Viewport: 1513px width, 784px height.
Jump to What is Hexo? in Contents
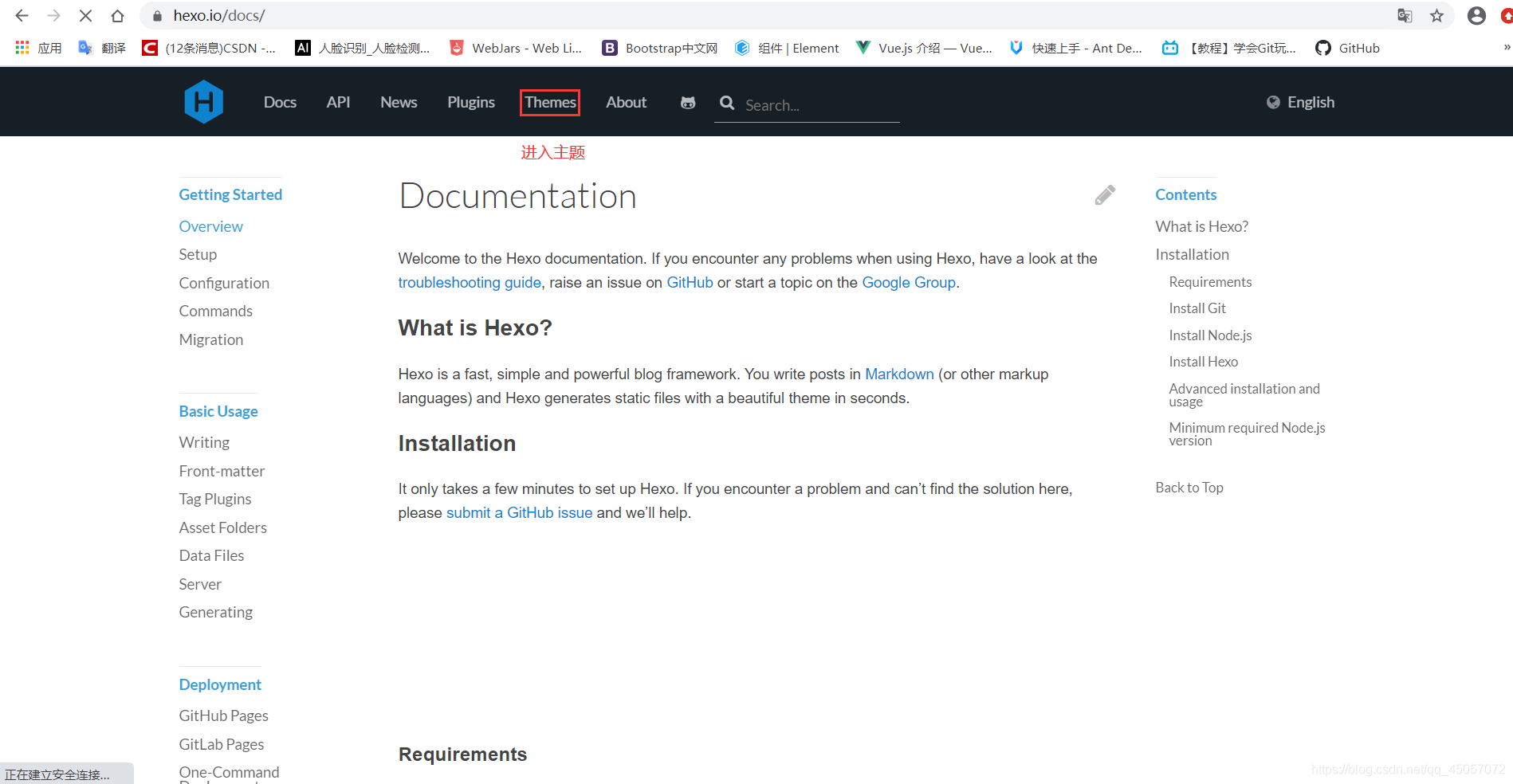[x=1201, y=226]
